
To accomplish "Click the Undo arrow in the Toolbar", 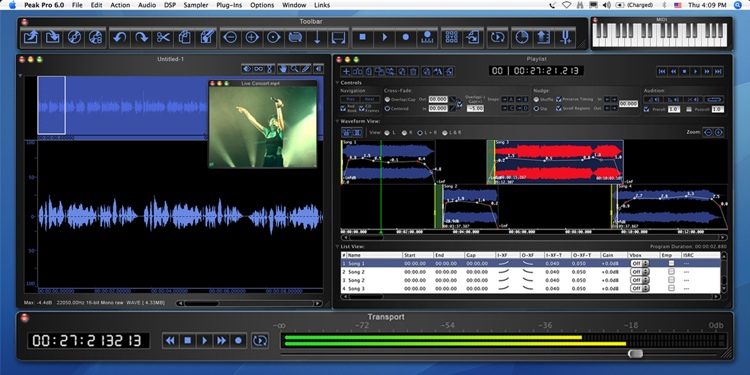I will (x=120, y=37).
